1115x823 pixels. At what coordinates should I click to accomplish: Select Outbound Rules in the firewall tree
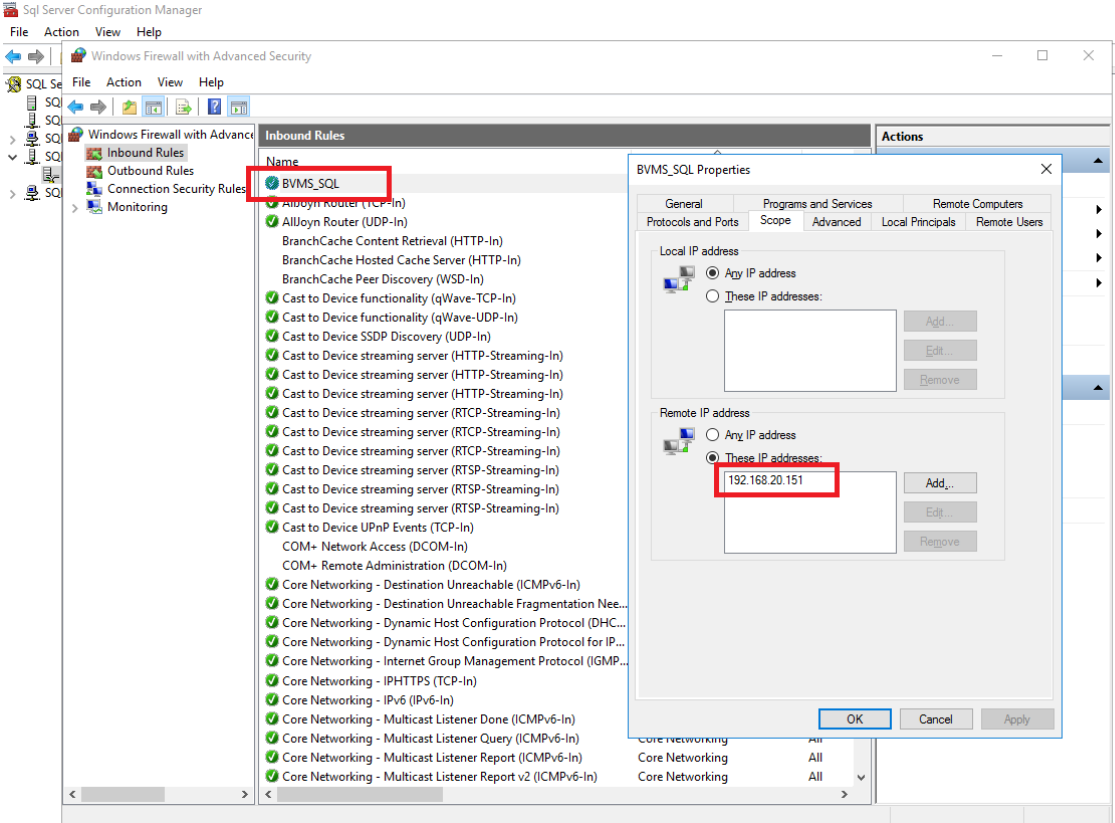coord(150,171)
